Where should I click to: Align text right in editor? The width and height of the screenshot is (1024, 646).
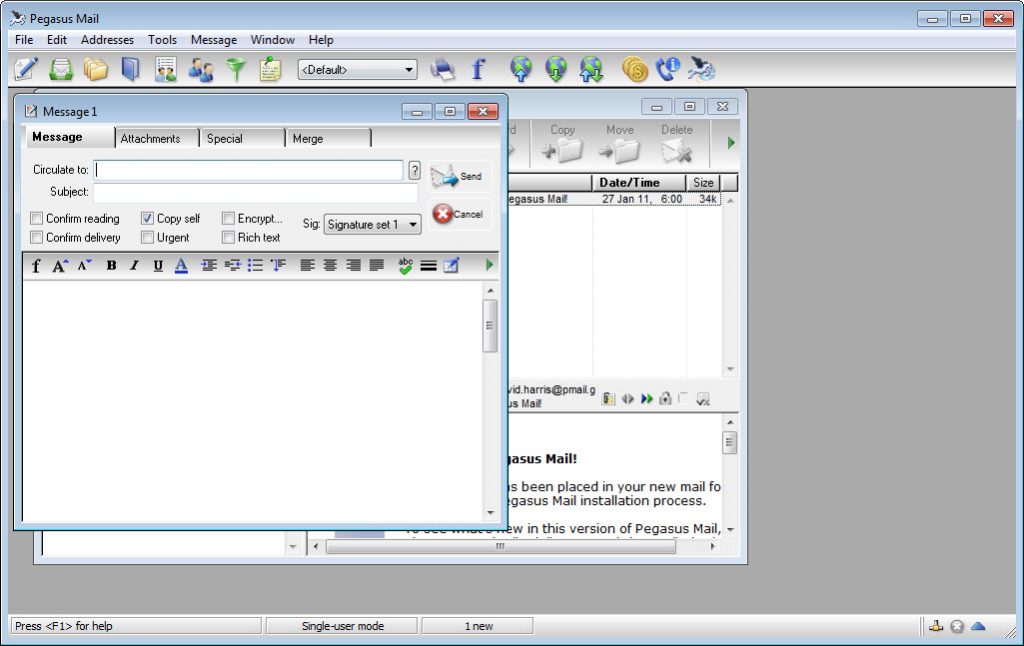click(353, 265)
